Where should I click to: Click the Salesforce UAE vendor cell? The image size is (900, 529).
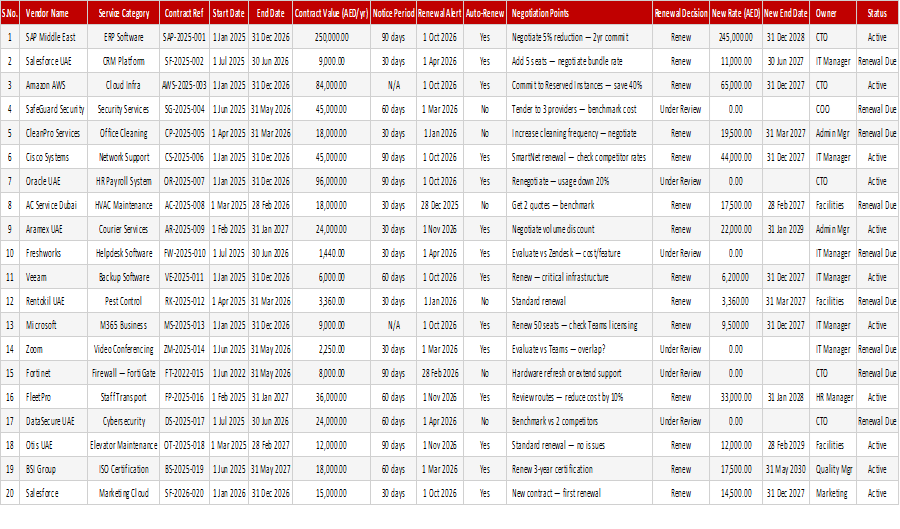53,61
